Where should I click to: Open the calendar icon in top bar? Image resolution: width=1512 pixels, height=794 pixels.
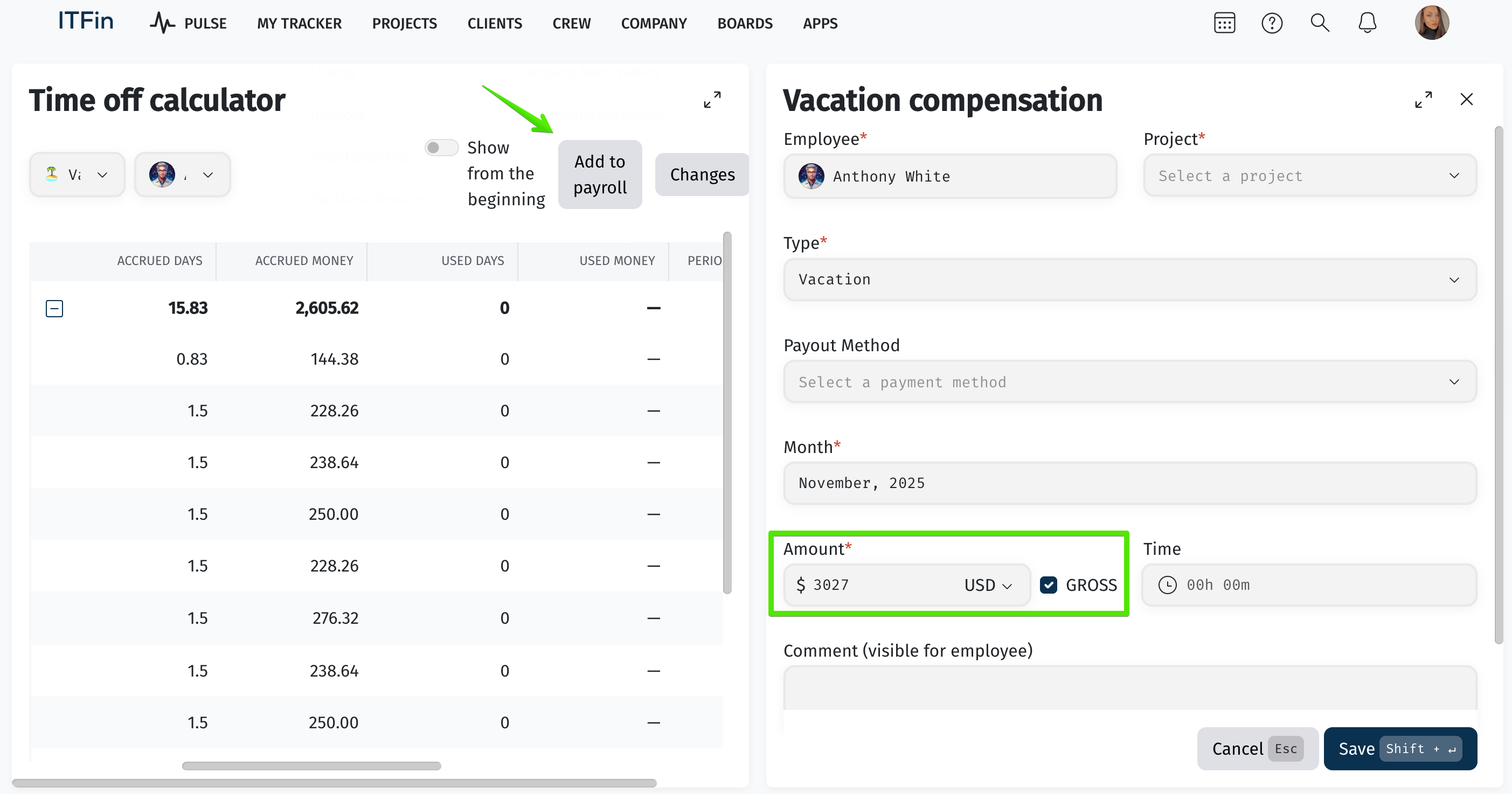pyautogui.click(x=1224, y=24)
